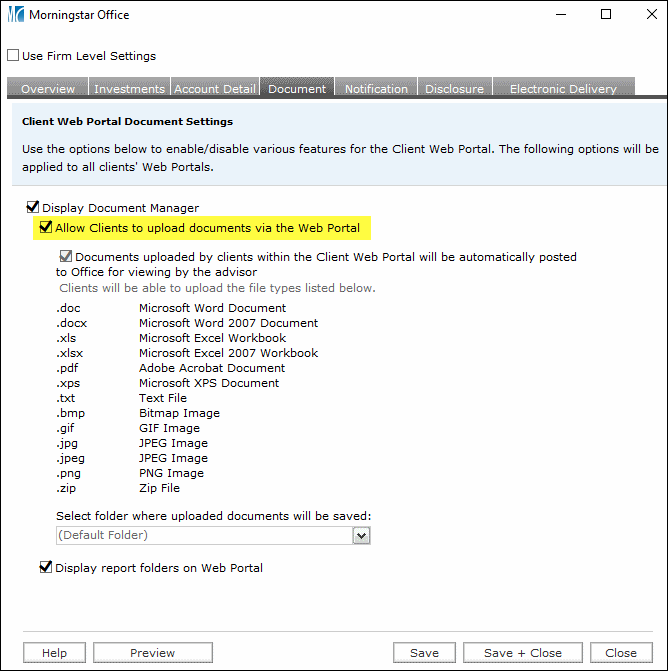Toggle Allow Clients to upload documents checkbox
Image resolution: width=668 pixels, height=671 pixels.
[45, 228]
